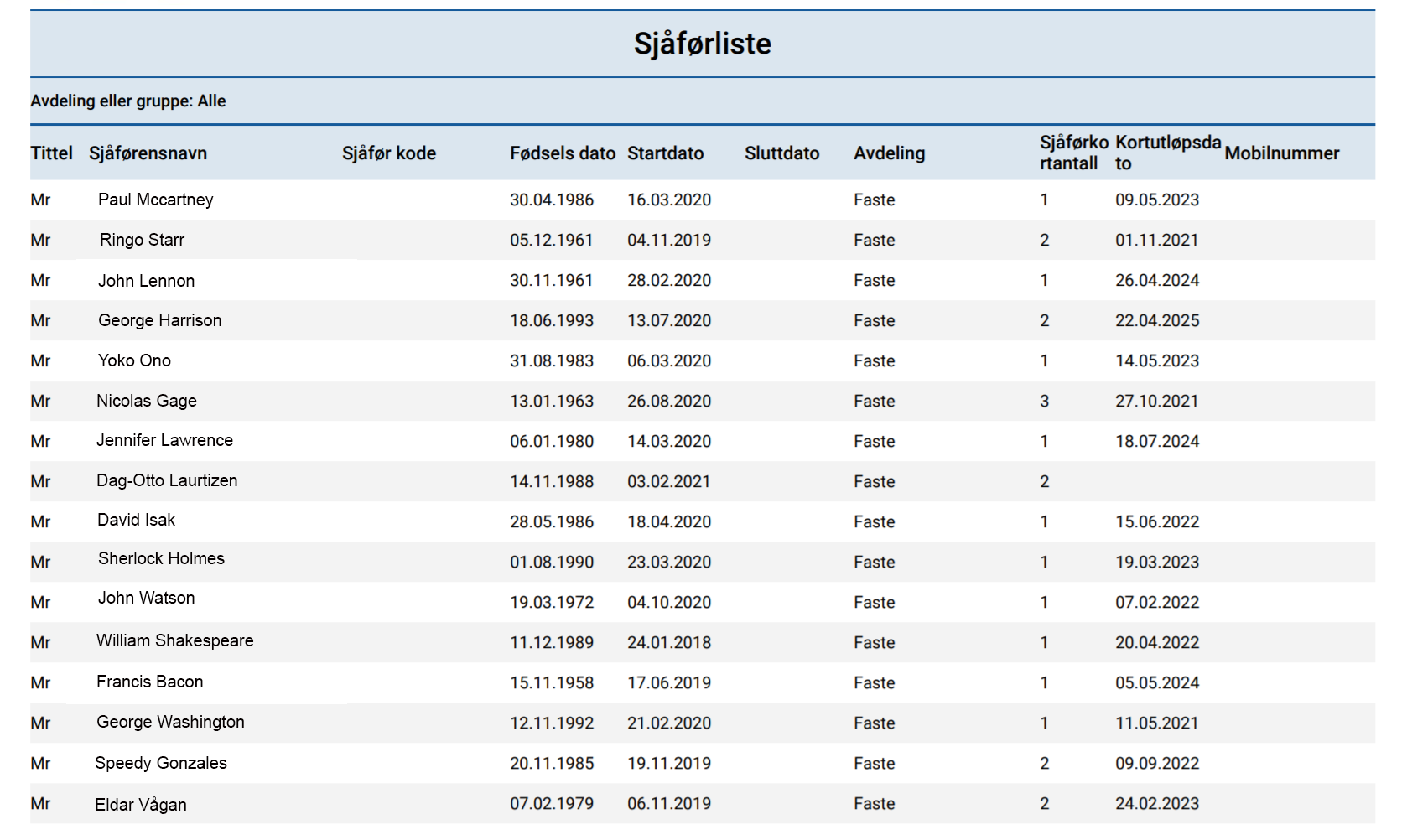Screen dimensions: 1402x840
Task: Click the Sjåførensnavn column header
Action: coord(148,153)
